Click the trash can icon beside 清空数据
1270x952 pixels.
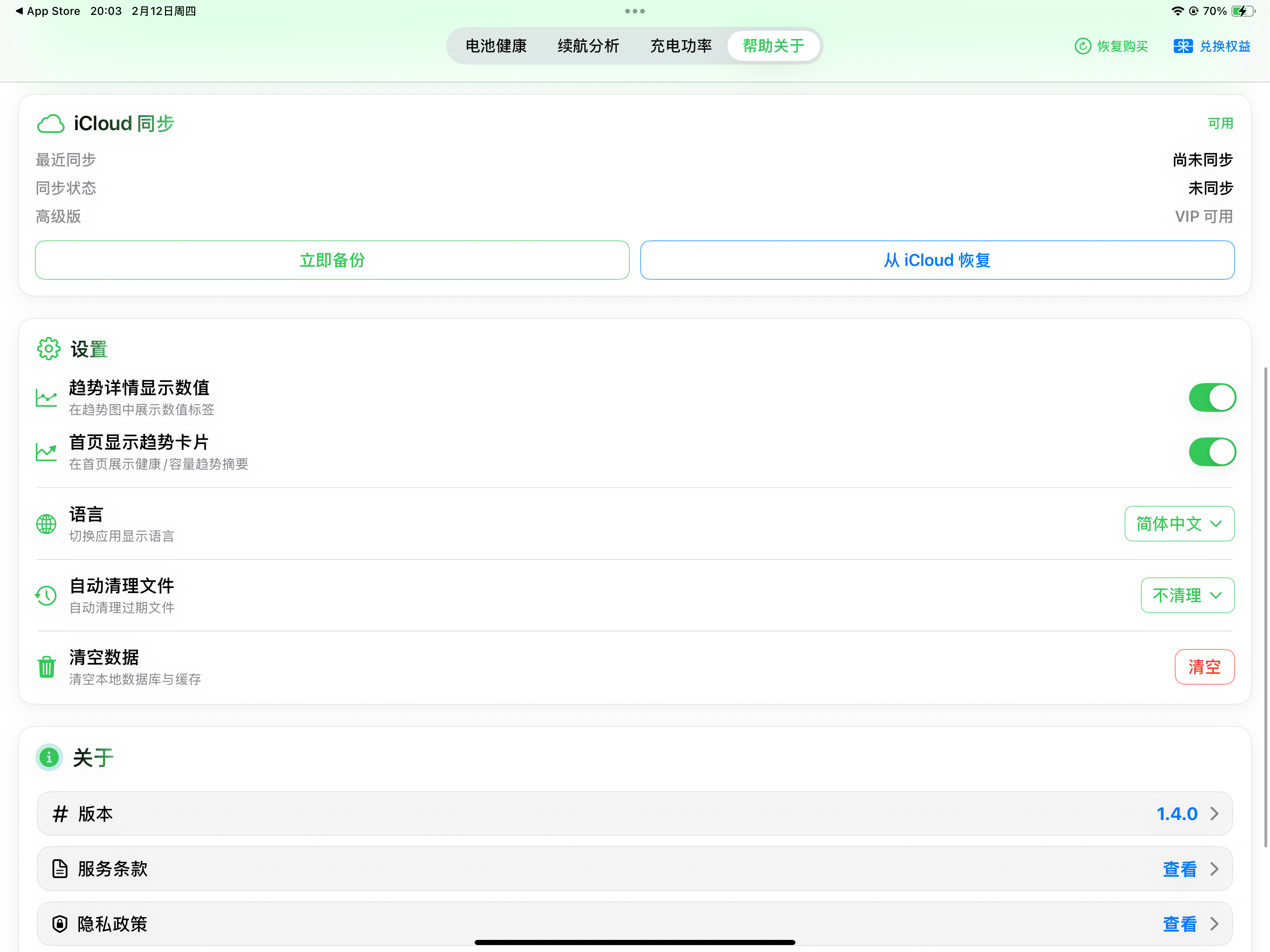[x=46, y=667]
